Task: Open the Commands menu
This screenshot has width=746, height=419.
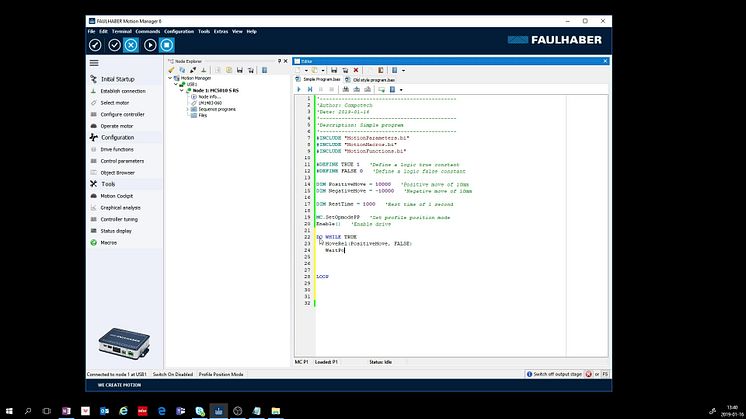Action: (148, 31)
